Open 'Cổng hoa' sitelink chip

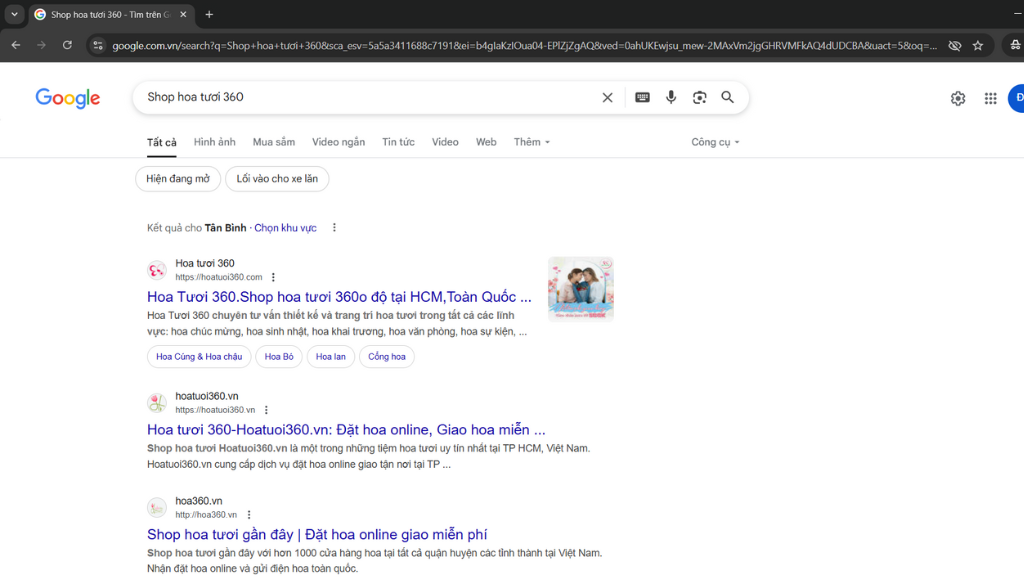387,357
